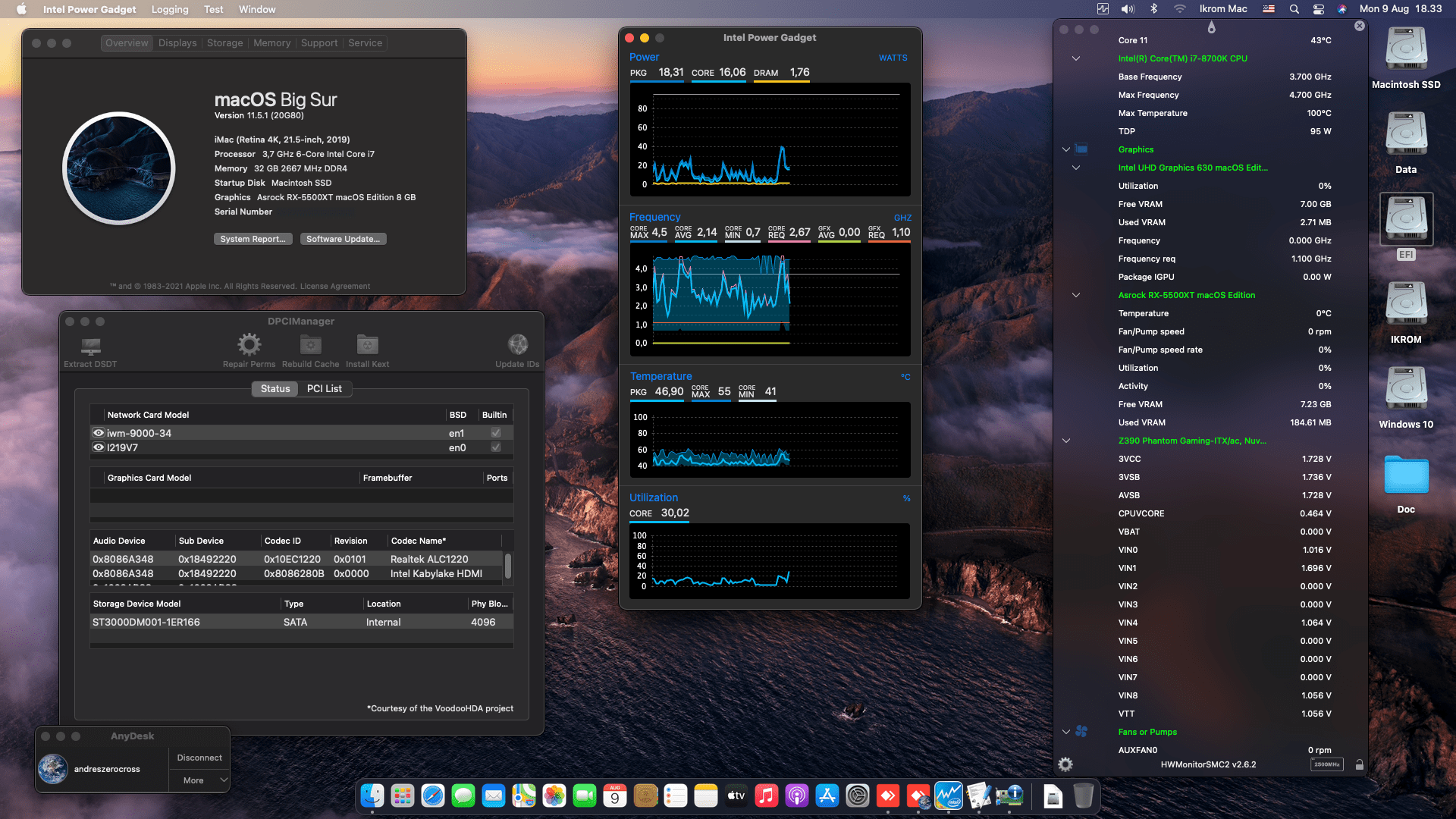This screenshot has width=1456, height=819.
Task: Open App Store from the Dock
Action: 827,795
